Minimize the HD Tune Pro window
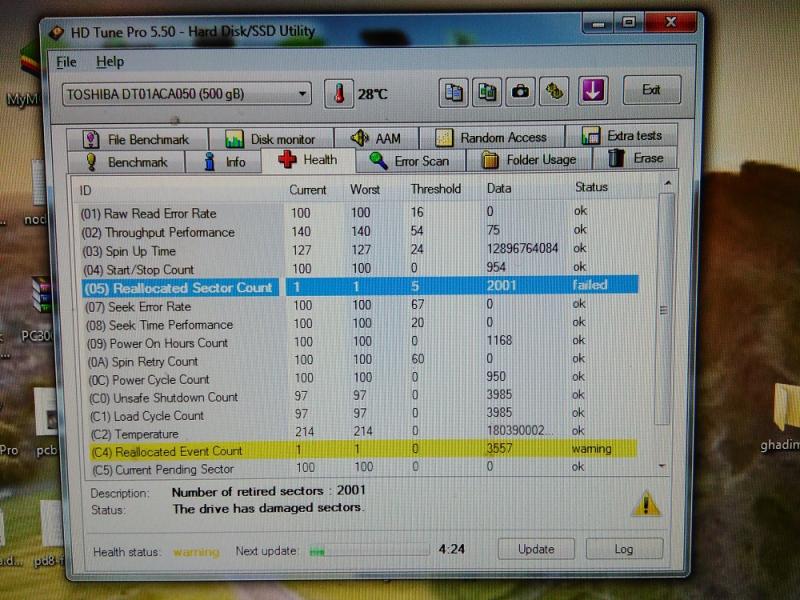The image size is (800, 600). 598,23
